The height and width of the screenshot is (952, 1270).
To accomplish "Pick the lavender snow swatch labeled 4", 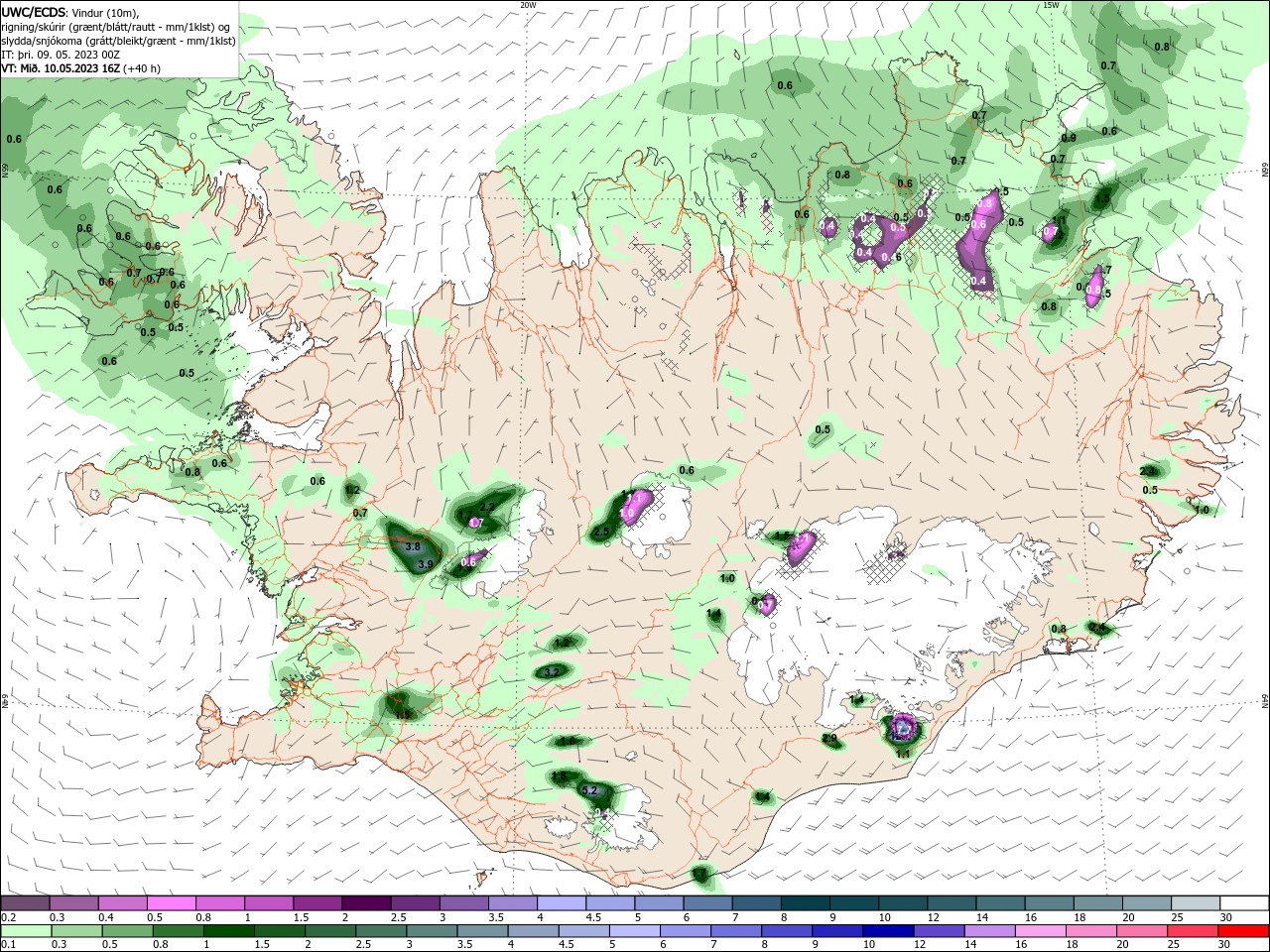I will [562, 903].
